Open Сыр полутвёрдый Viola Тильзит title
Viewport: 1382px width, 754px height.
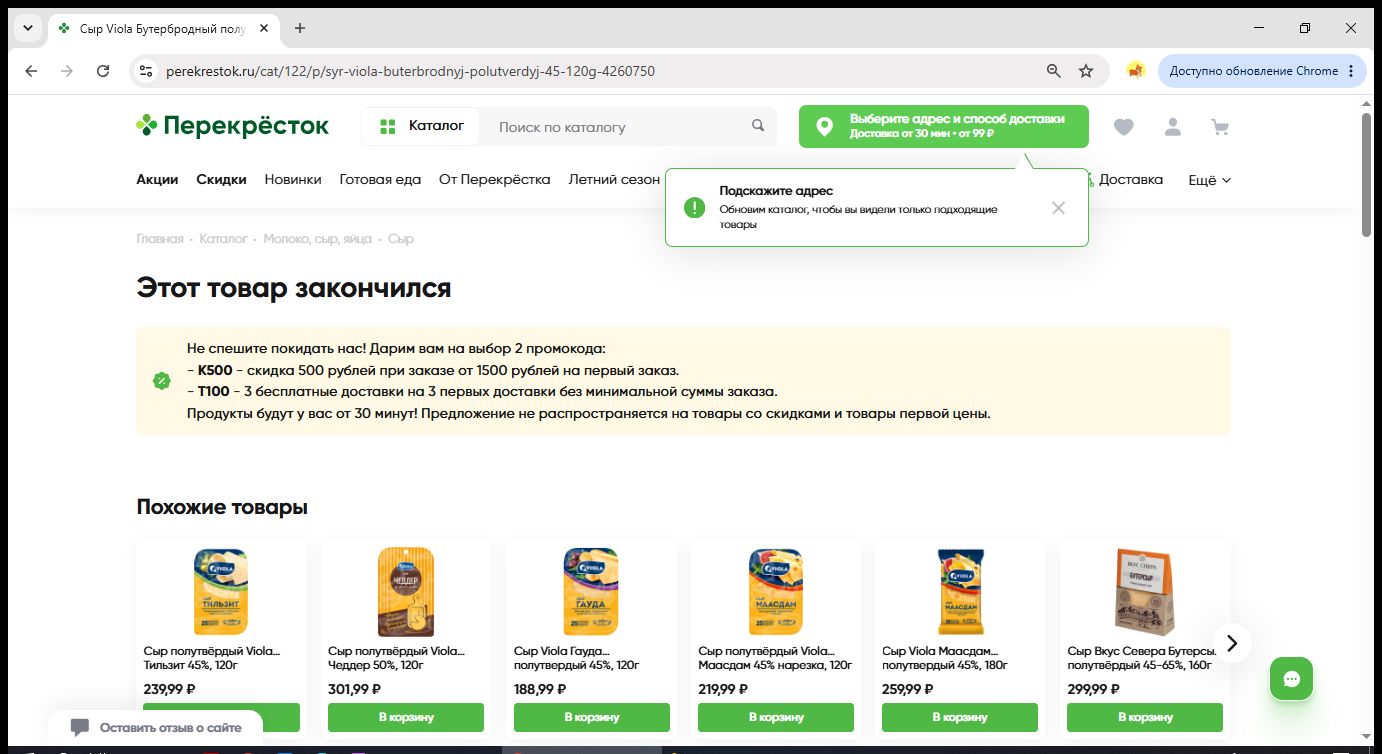coord(212,658)
